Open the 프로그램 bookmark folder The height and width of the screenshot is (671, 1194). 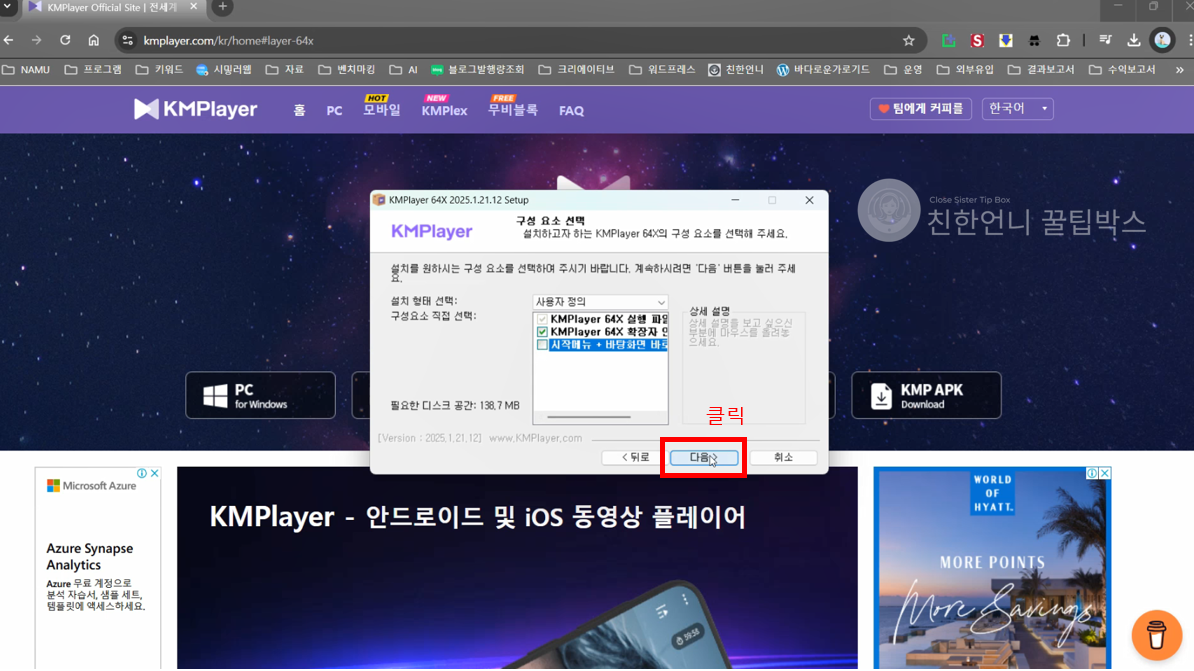pyautogui.click(x=94, y=69)
